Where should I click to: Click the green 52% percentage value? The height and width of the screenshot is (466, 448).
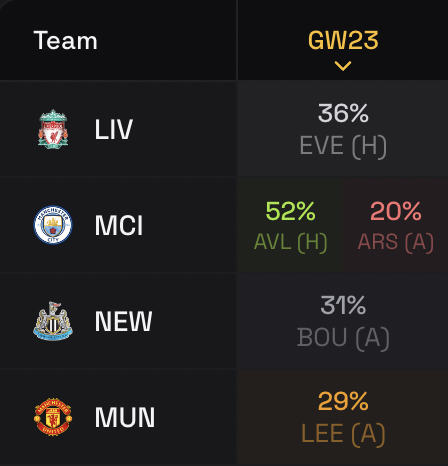tap(290, 211)
